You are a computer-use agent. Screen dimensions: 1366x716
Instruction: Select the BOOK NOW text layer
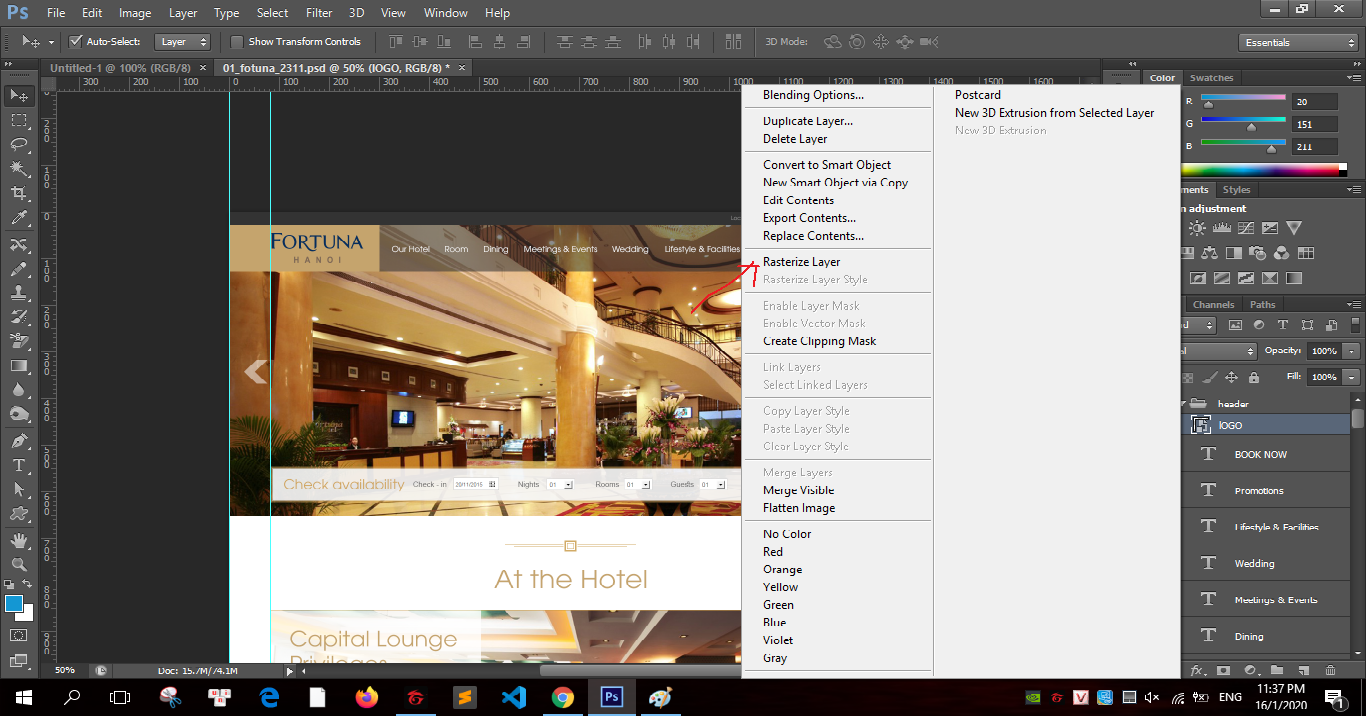[1260, 455]
